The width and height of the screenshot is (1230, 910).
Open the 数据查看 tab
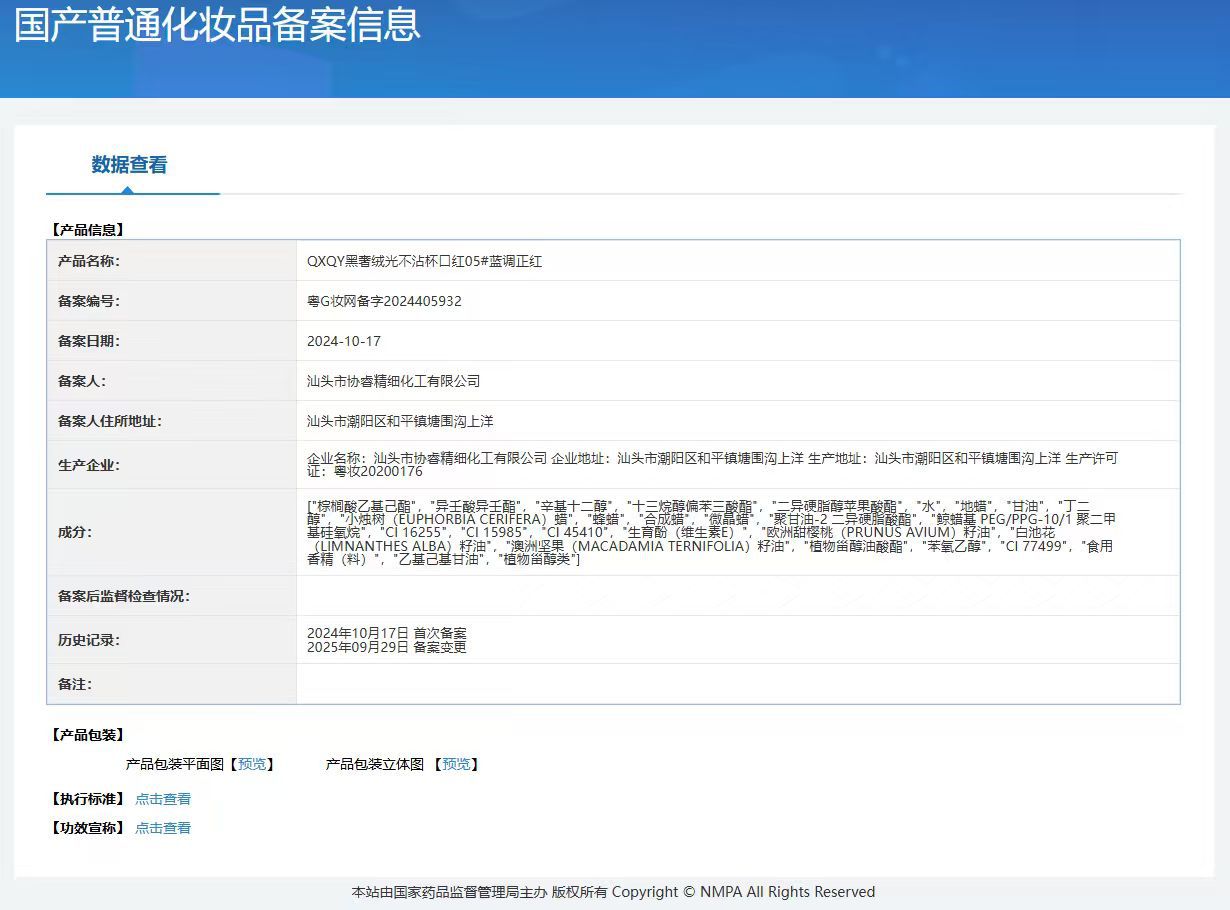130,165
